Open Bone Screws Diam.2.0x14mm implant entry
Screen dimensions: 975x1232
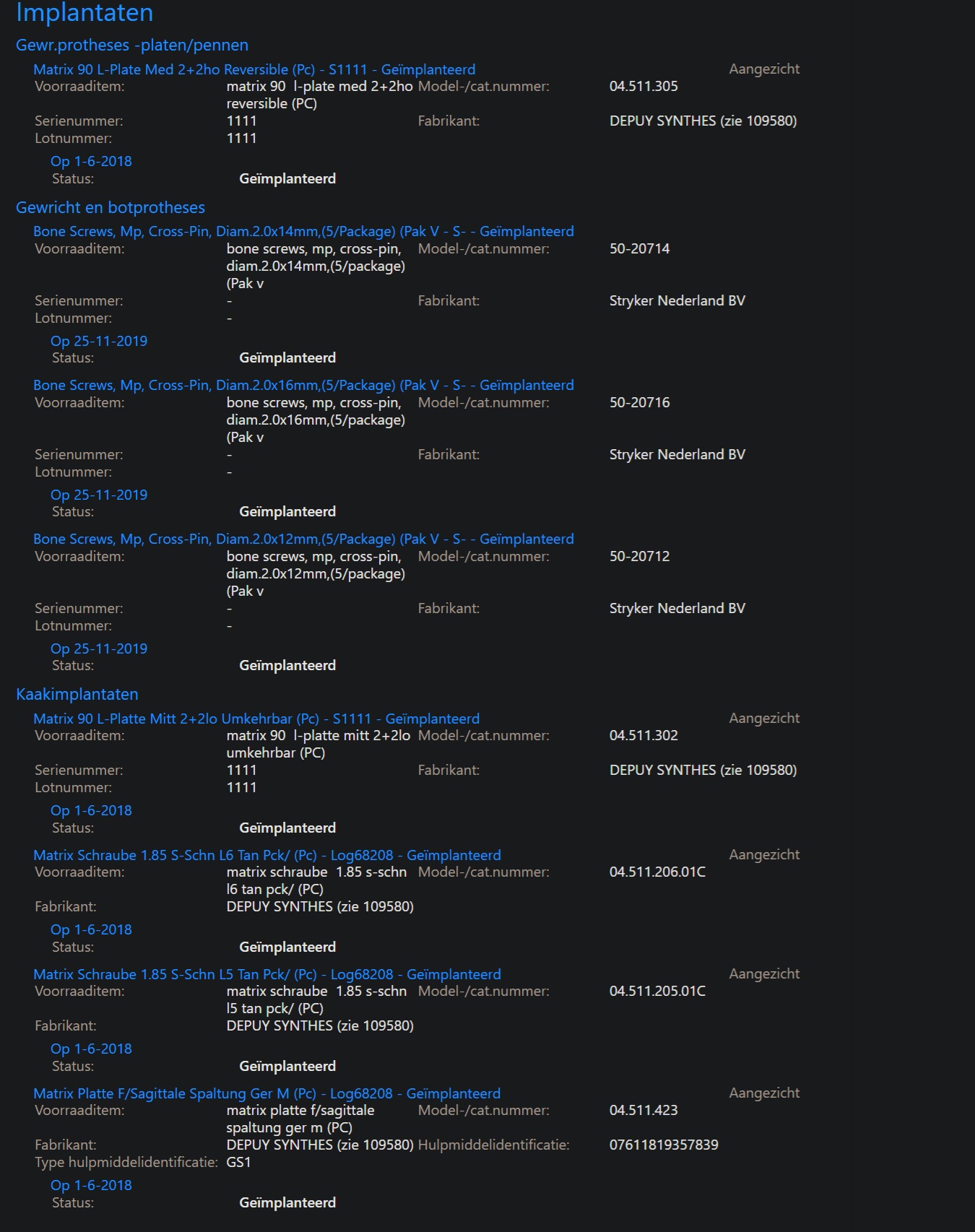point(303,231)
